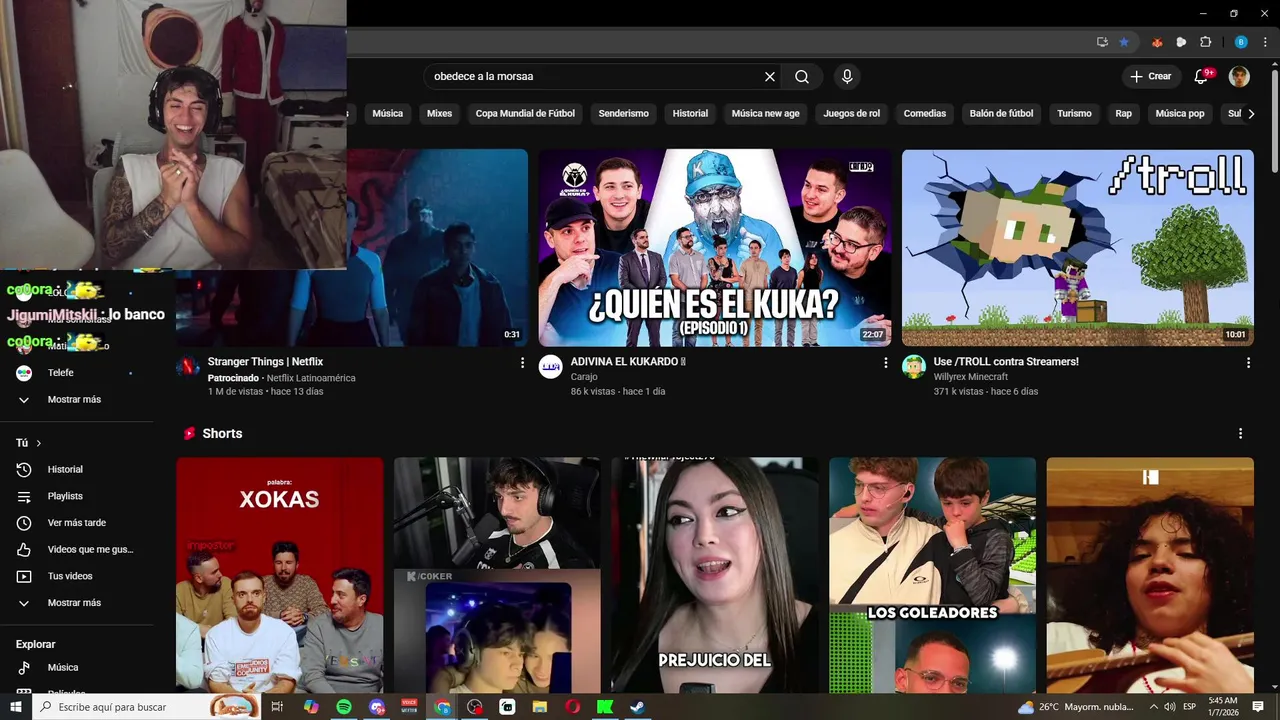Open the Telefe subscription channel
This screenshot has width=1280, height=720.
click(74, 373)
